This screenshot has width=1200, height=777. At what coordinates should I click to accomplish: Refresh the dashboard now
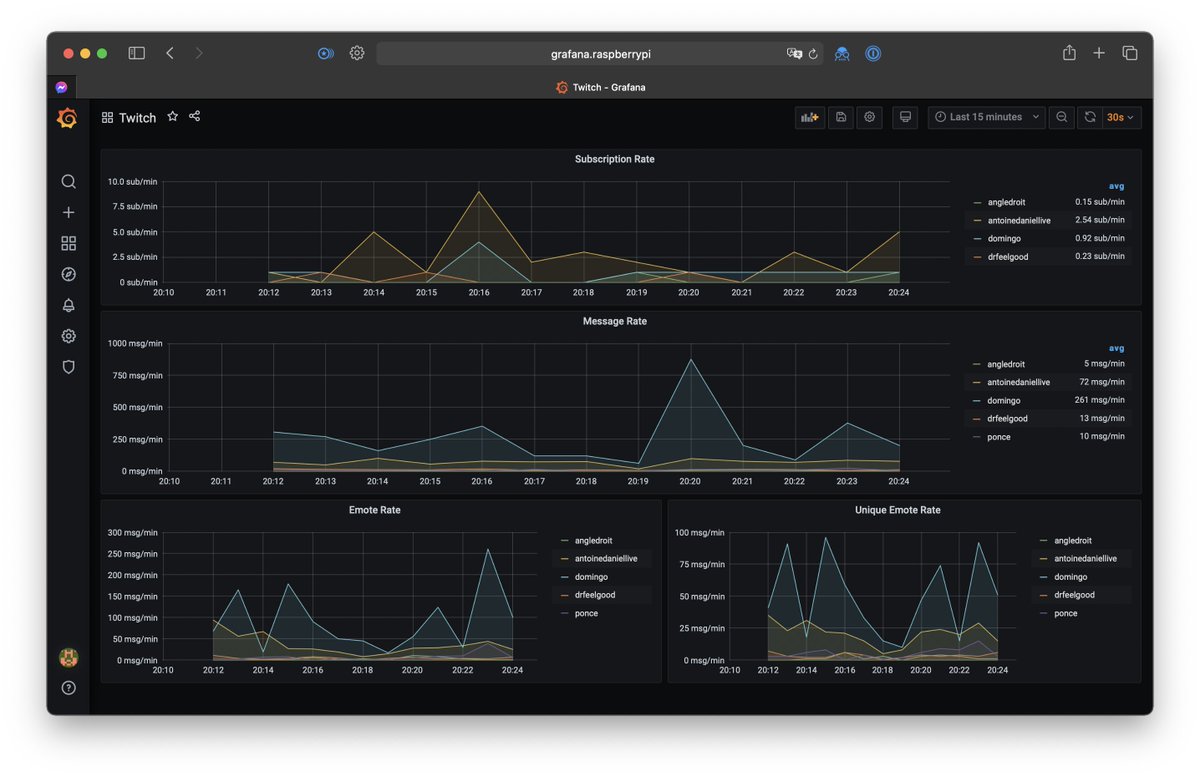(1090, 117)
